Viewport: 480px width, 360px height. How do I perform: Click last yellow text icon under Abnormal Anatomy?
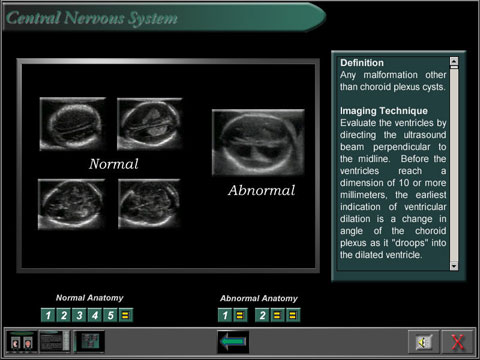[x=293, y=315]
